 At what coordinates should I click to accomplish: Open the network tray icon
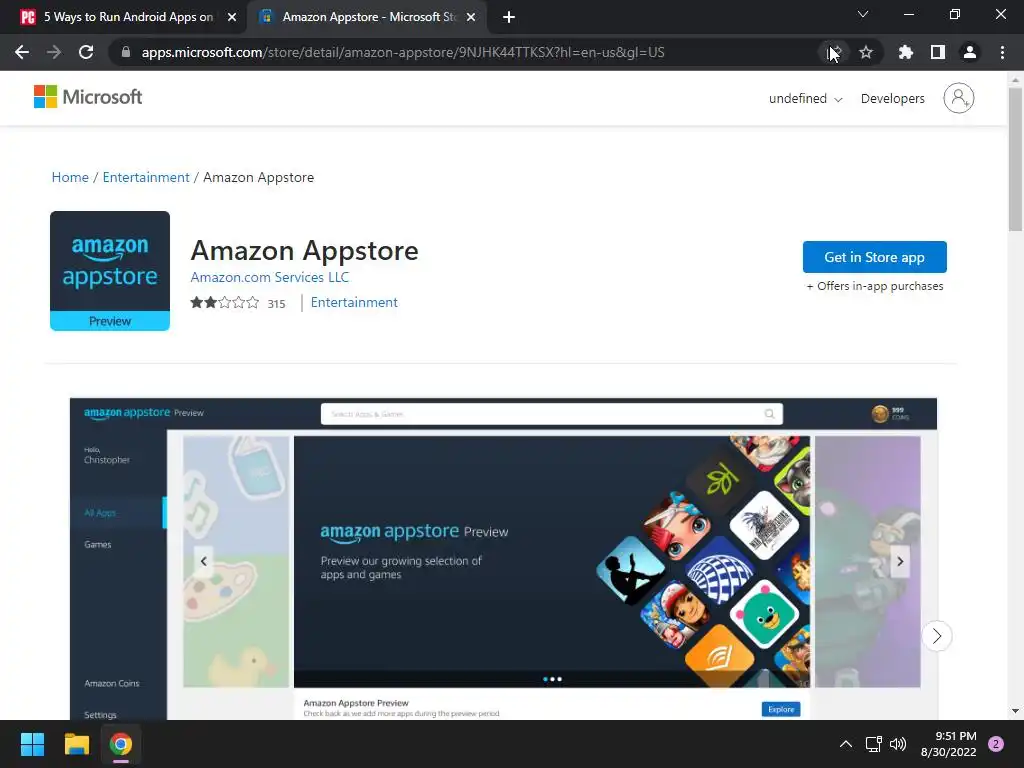click(873, 744)
